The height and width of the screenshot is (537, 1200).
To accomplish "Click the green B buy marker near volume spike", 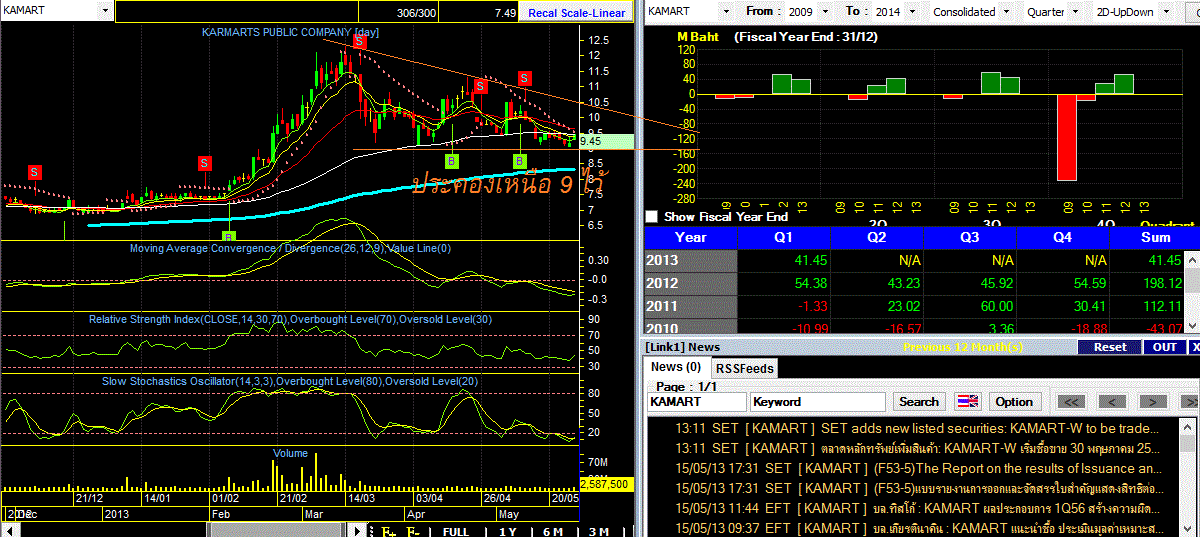I will [228, 236].
